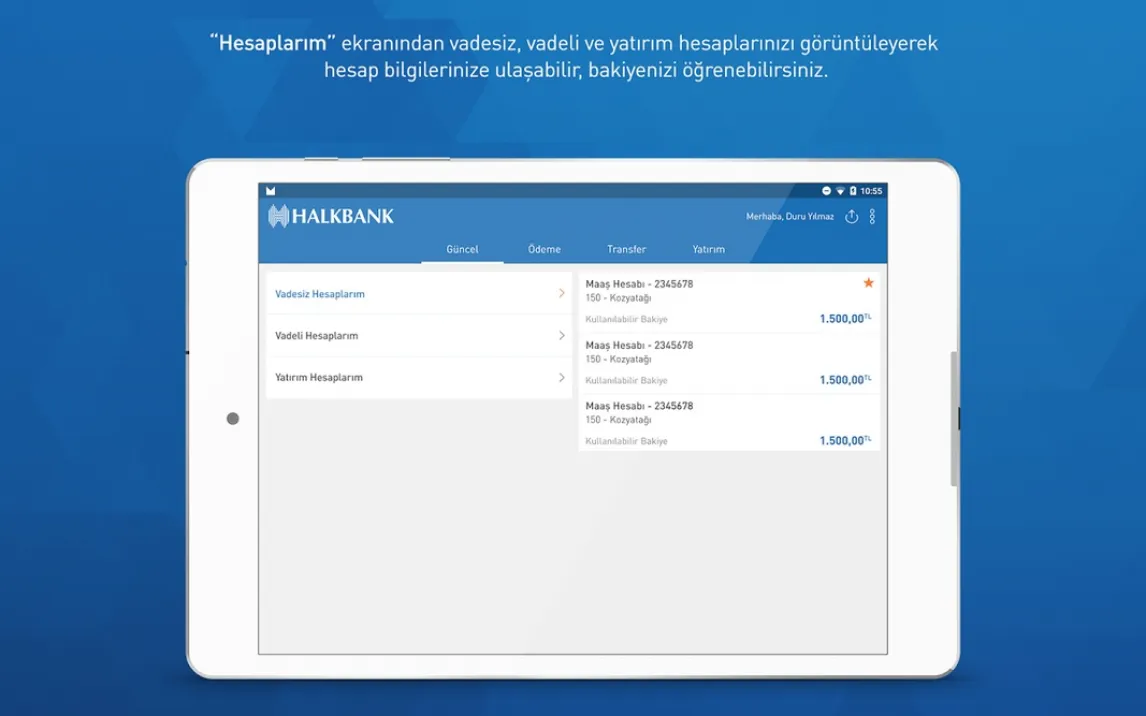The height and width of the screenshot is (716, 1146).
Task: Select the Vadeli Hesaplarım label
Action: 316,336
